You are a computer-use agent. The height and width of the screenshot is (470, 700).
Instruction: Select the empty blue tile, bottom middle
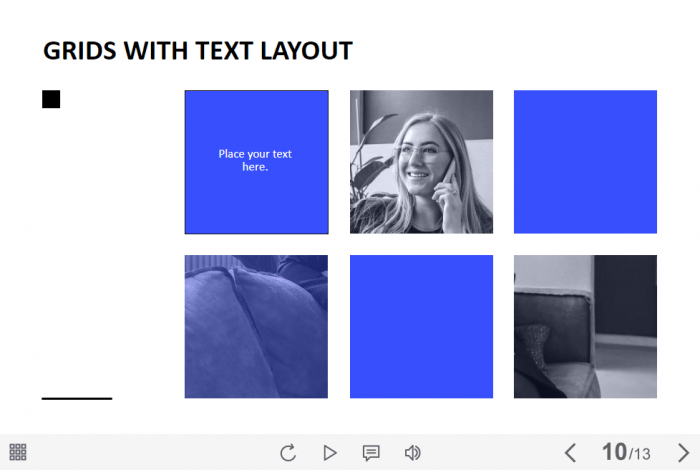[x=421, y=326]
